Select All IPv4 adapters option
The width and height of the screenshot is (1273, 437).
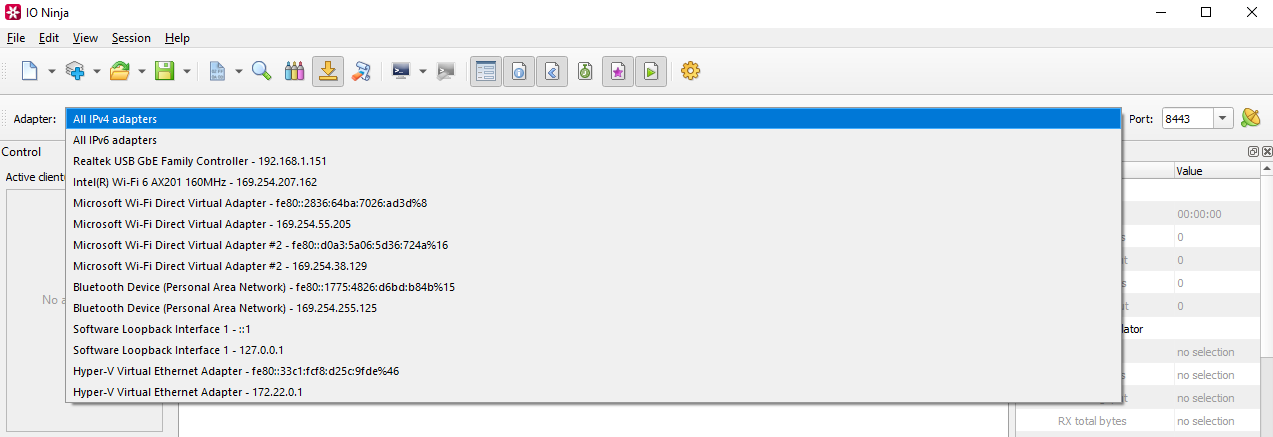[x=593, y=119]
